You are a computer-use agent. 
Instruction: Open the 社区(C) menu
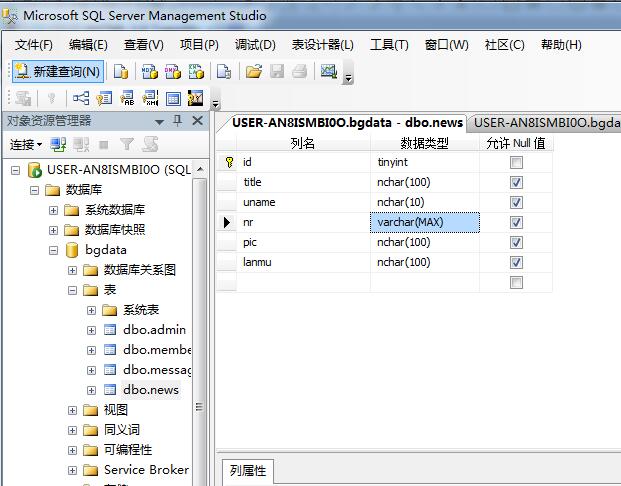[x=504, y=45]
